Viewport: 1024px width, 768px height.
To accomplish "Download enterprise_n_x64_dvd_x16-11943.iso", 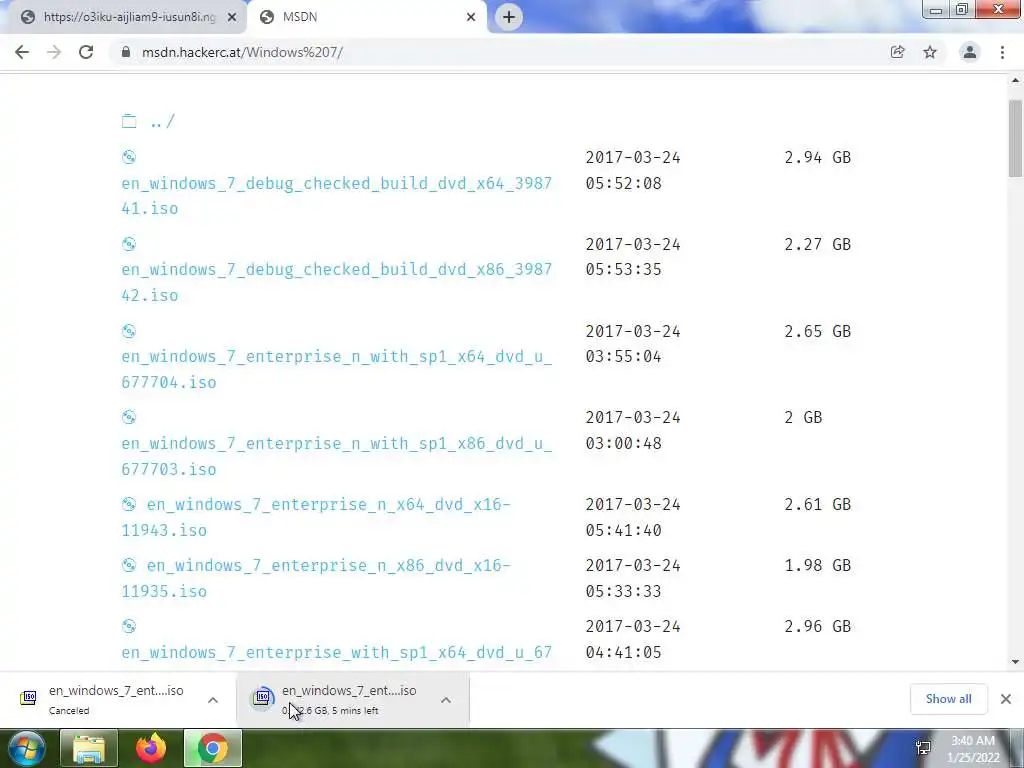I will tap(315, 517).
